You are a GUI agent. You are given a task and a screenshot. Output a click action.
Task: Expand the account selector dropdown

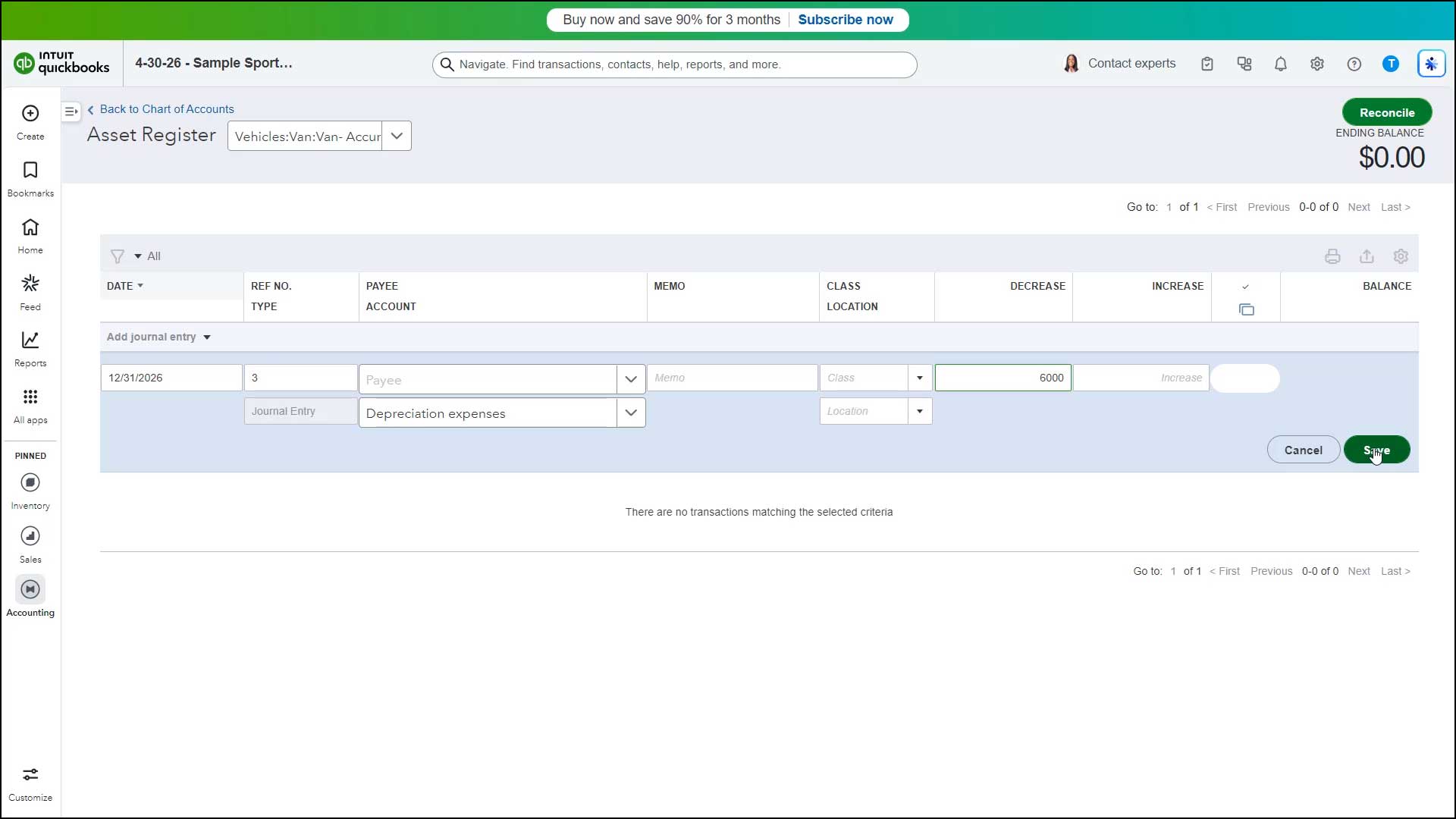[397, 136]
